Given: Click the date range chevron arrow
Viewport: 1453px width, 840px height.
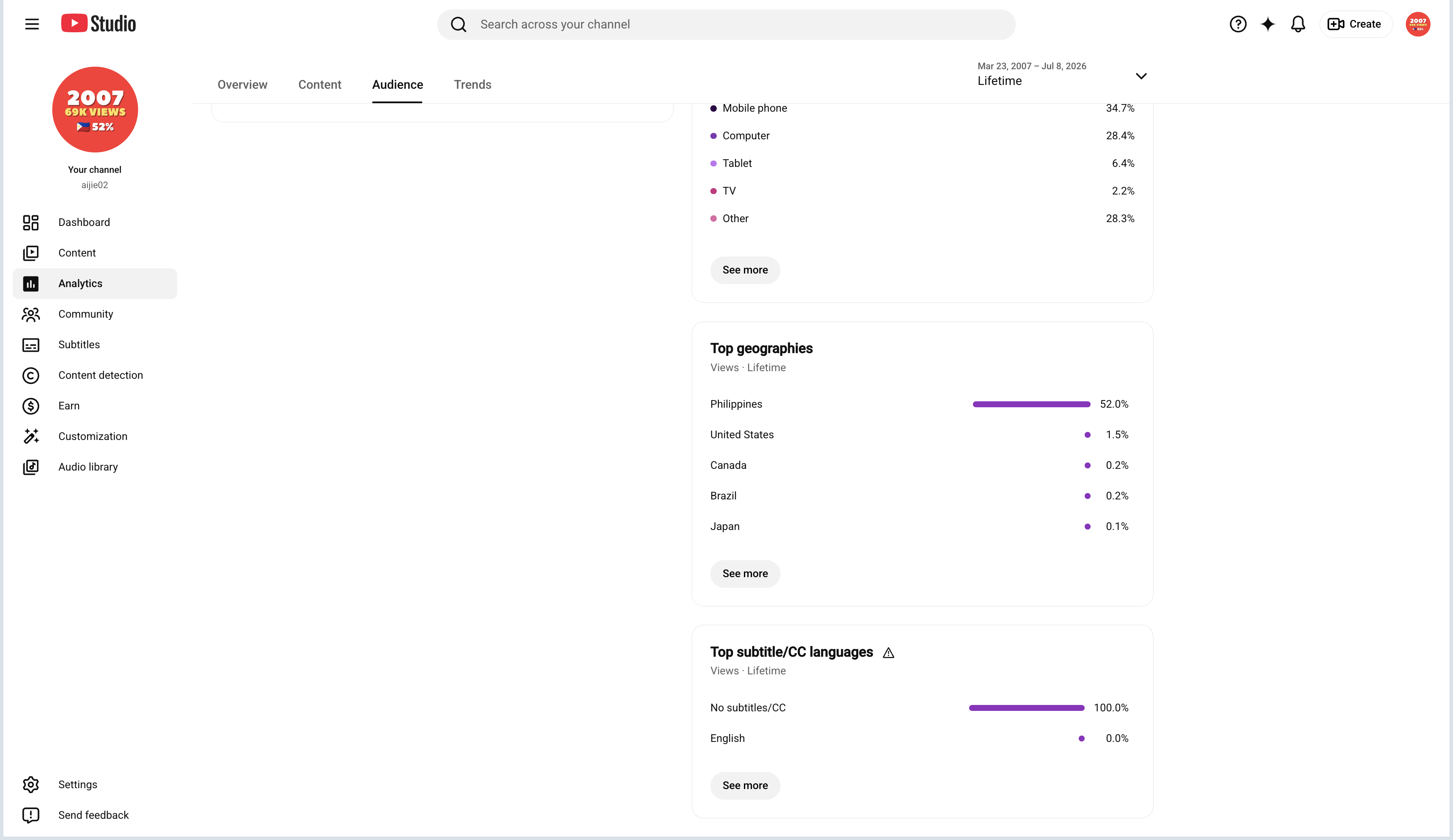Looking at the screenshot, I should [x=1141, y=76].
